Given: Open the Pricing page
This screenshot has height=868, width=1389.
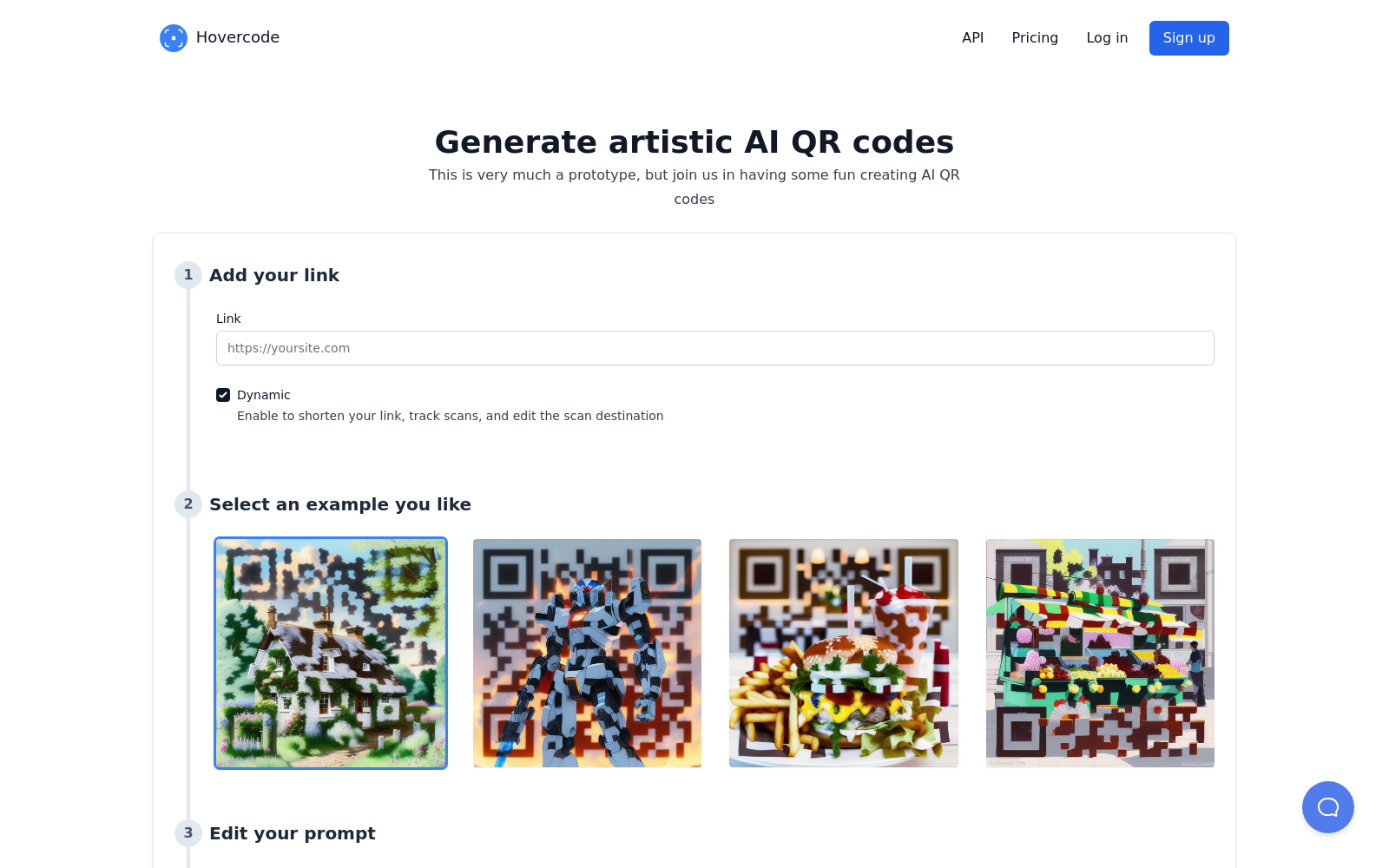Looking at the screenshot, I should [x=1035, y=37].
